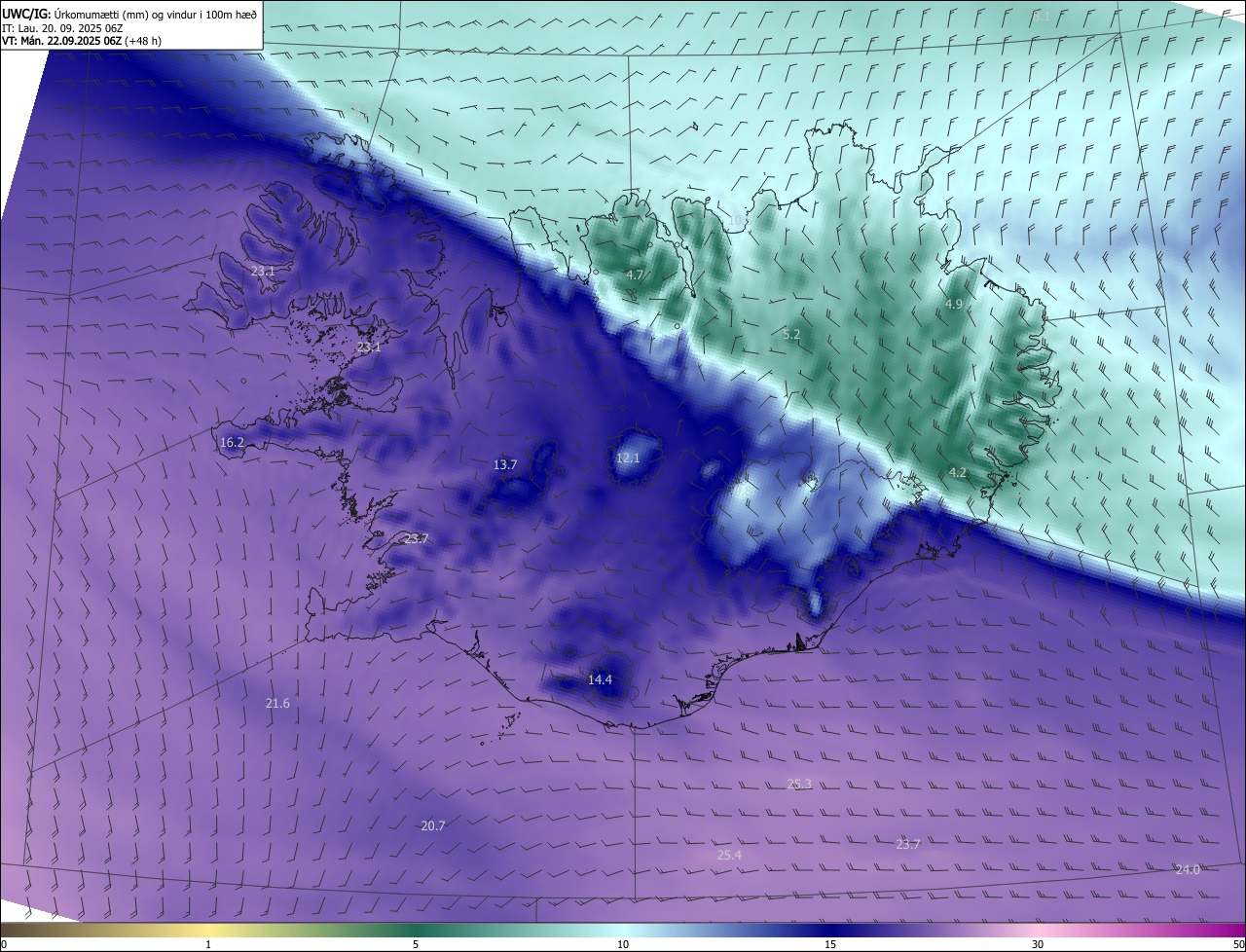Click the 23.1 value on the Westfjords peninsula
Screen dimensions: 1246x952
pyautogui.click(x=263, y=272)
